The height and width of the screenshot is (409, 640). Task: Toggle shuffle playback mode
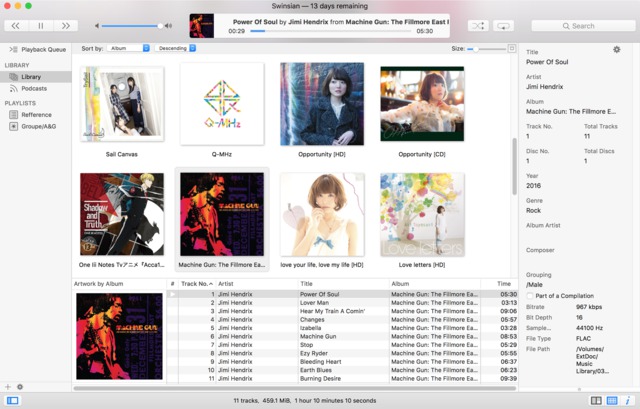tap(478, 25)
